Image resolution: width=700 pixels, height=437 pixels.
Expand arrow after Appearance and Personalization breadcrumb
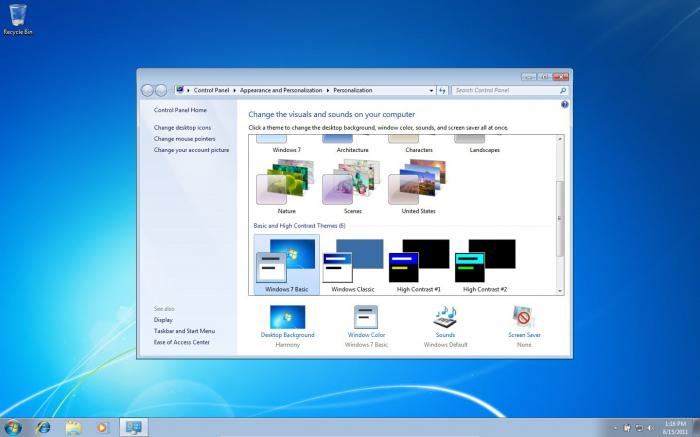(x=328, y=90)
